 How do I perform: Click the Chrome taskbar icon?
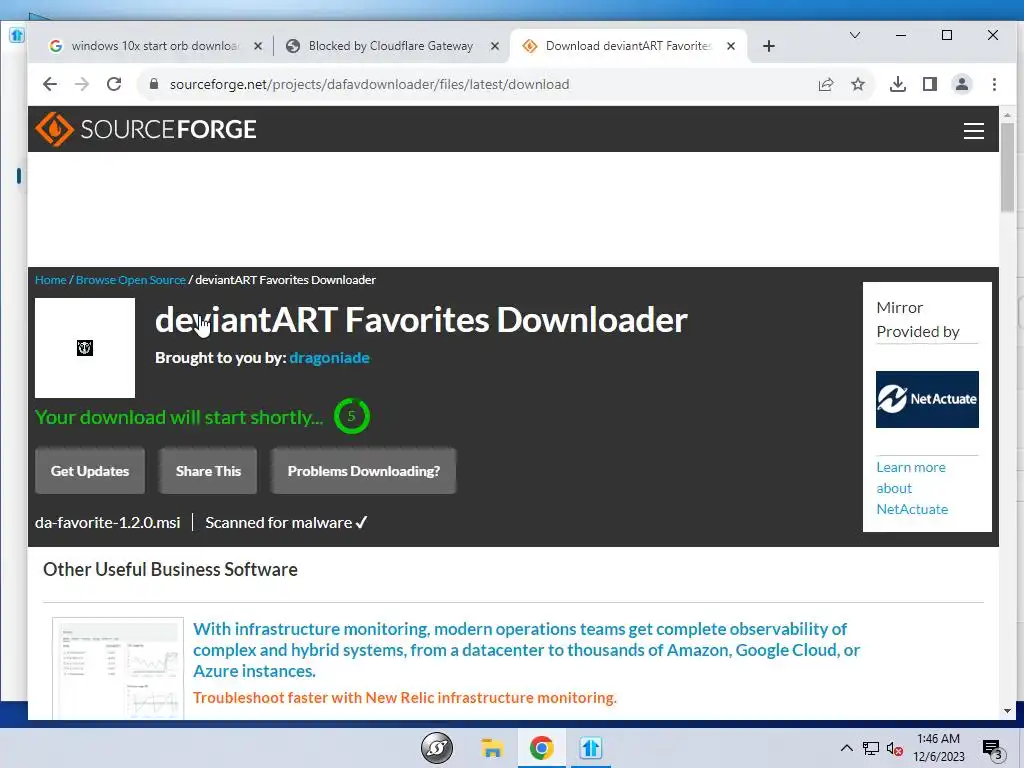tap(541, 748)
